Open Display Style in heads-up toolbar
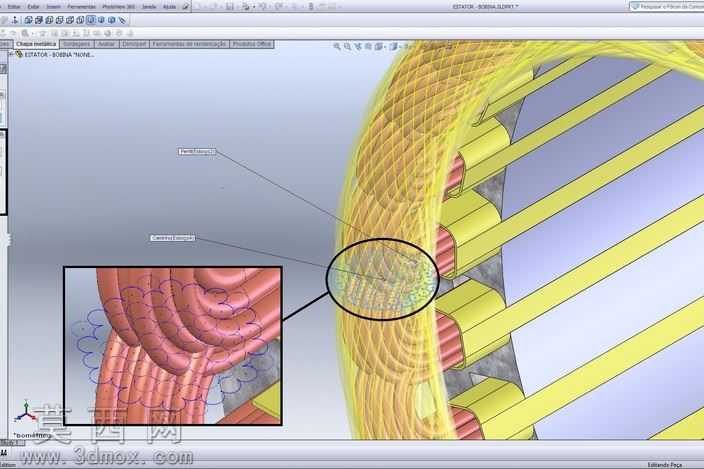Screen dimensions: 704x469 394,46
